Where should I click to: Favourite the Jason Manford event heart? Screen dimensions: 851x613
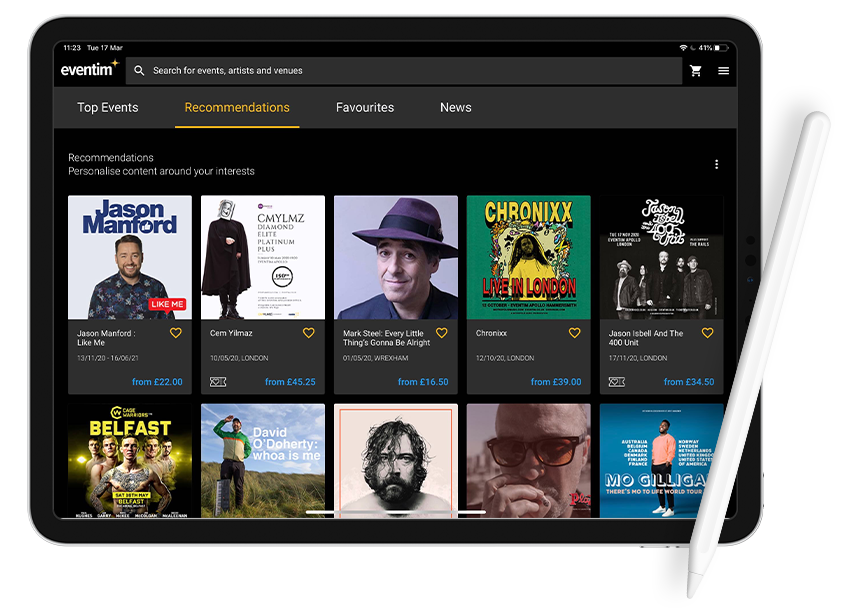click(x=176, y=333)
